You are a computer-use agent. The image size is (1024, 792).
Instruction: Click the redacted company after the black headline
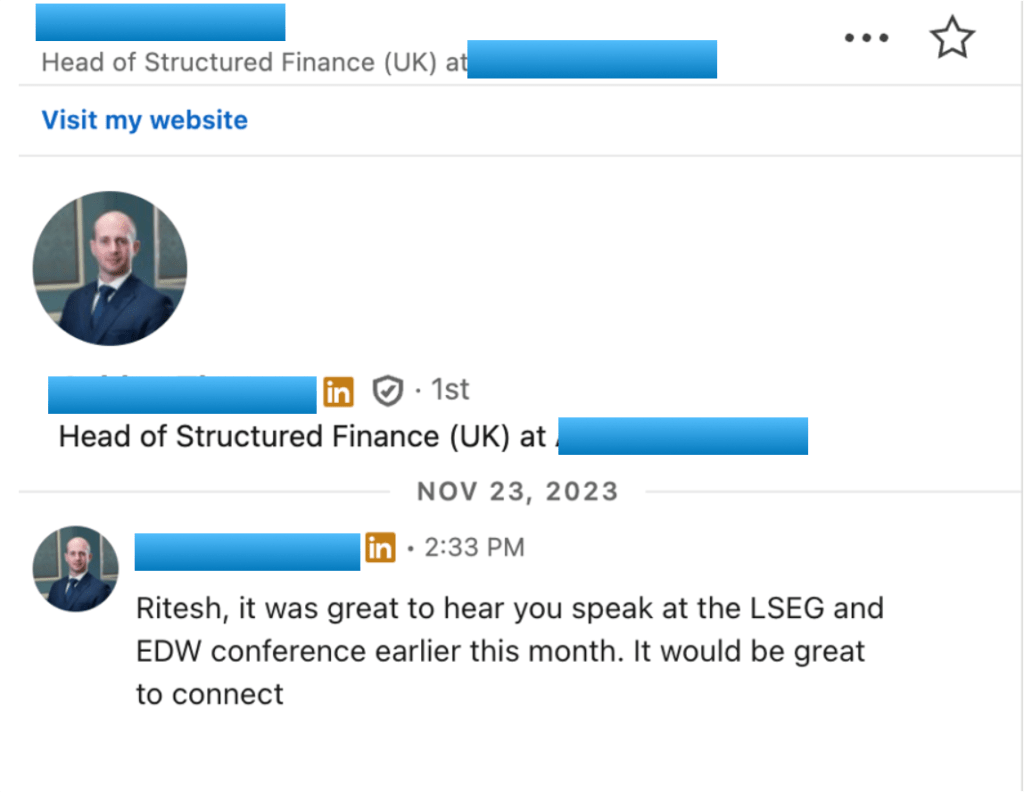click(x=682, y=437)
